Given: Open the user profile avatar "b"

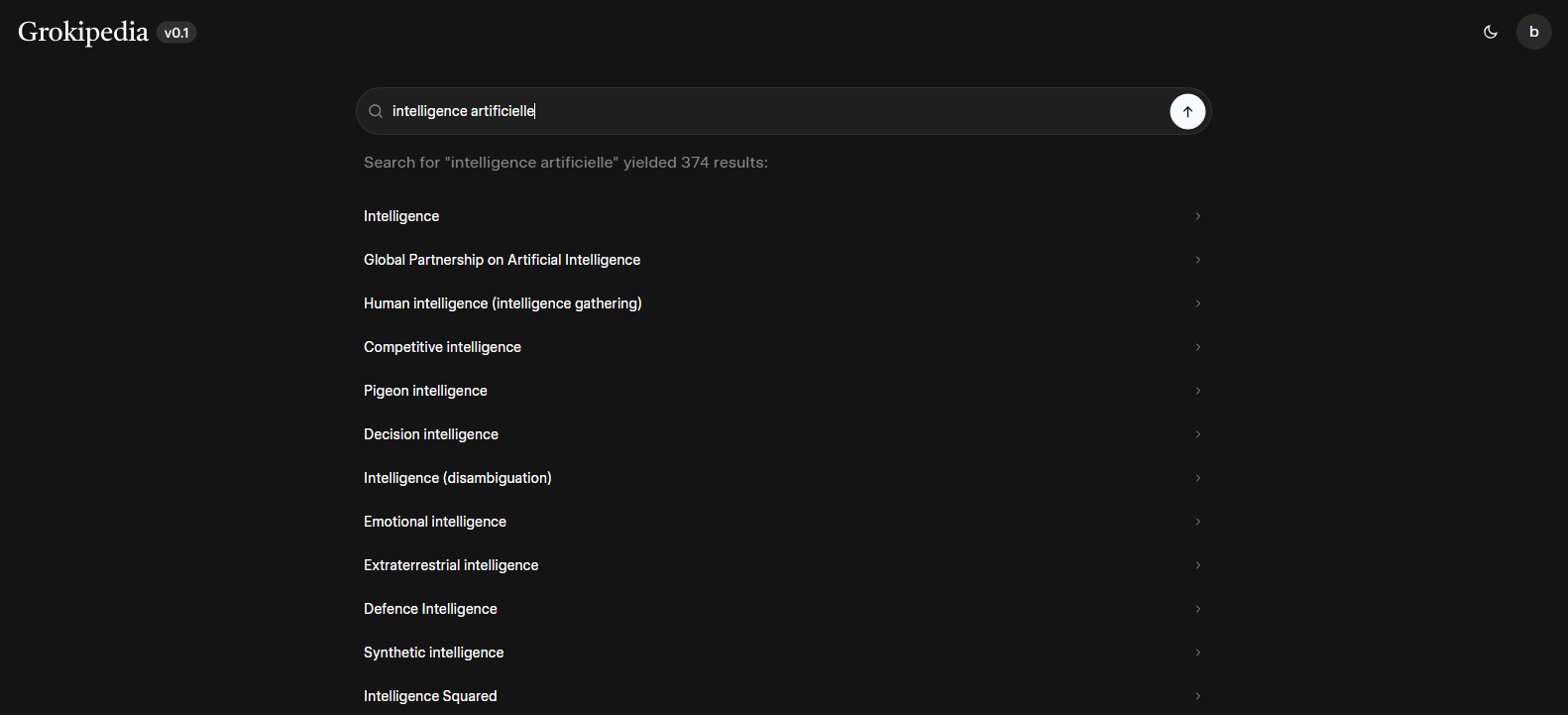Looking at the screenshot, I should [1533, 32].
